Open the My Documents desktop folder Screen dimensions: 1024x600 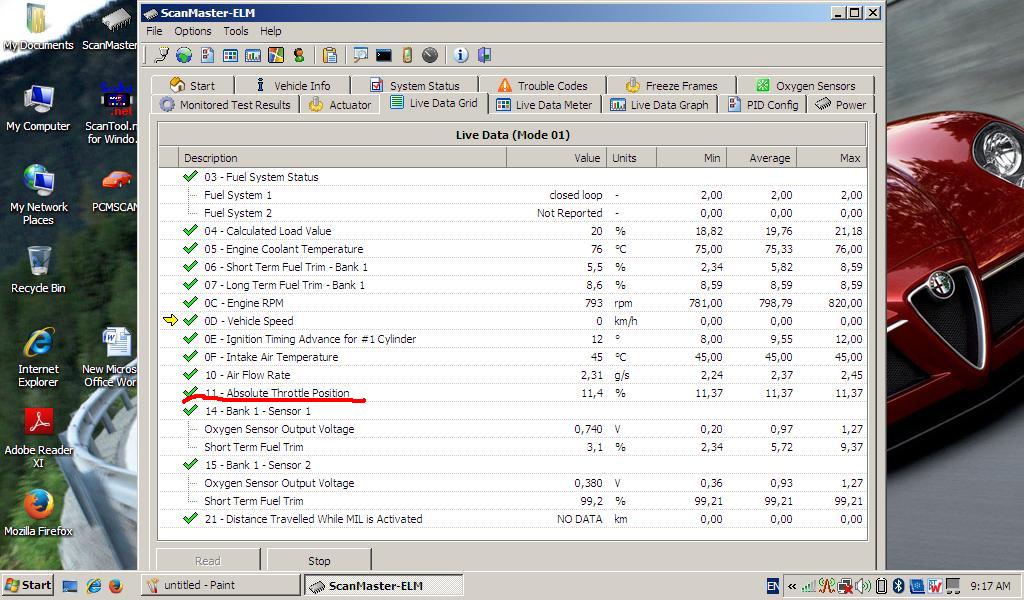(38, 27)
